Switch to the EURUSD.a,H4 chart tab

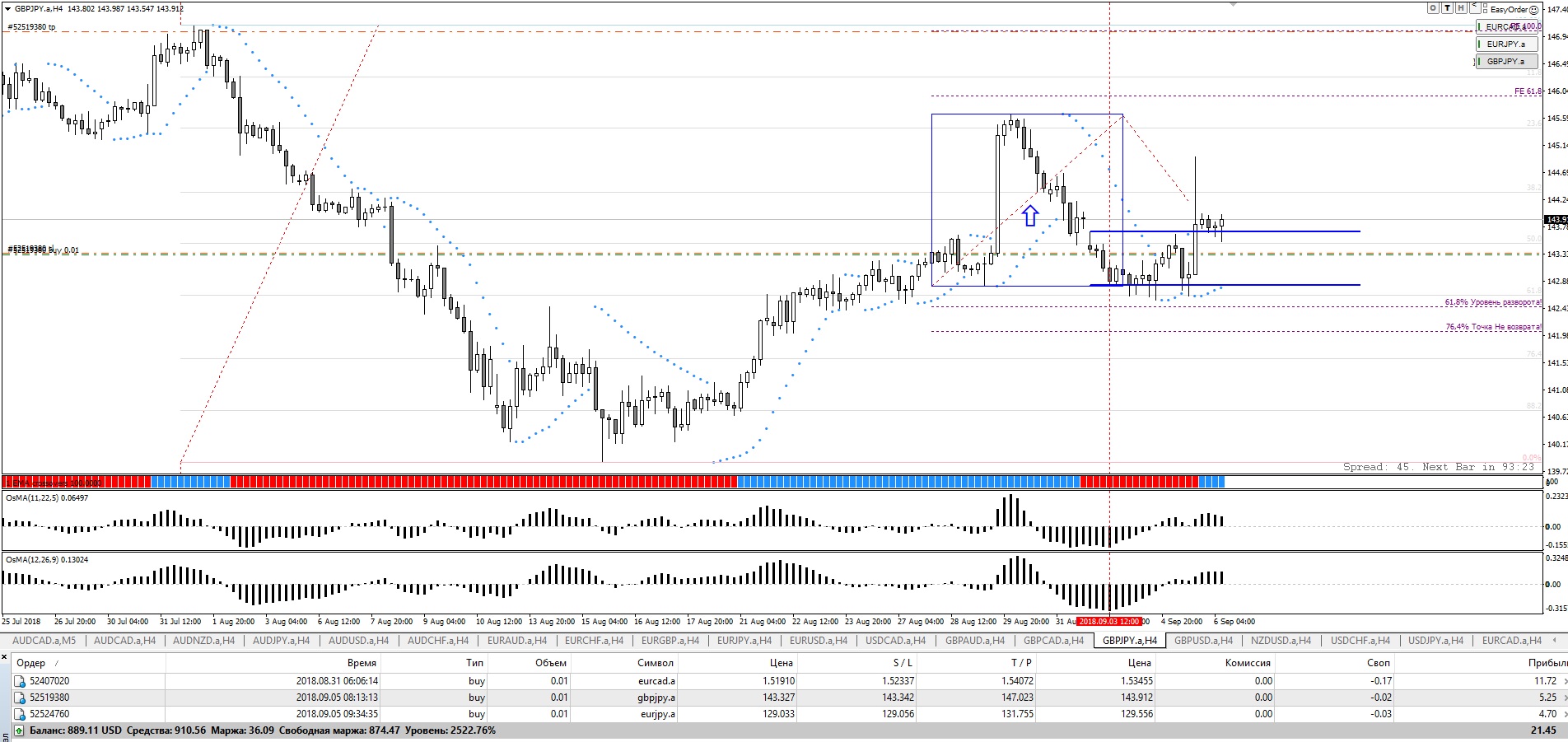click(x=819, y=641)
